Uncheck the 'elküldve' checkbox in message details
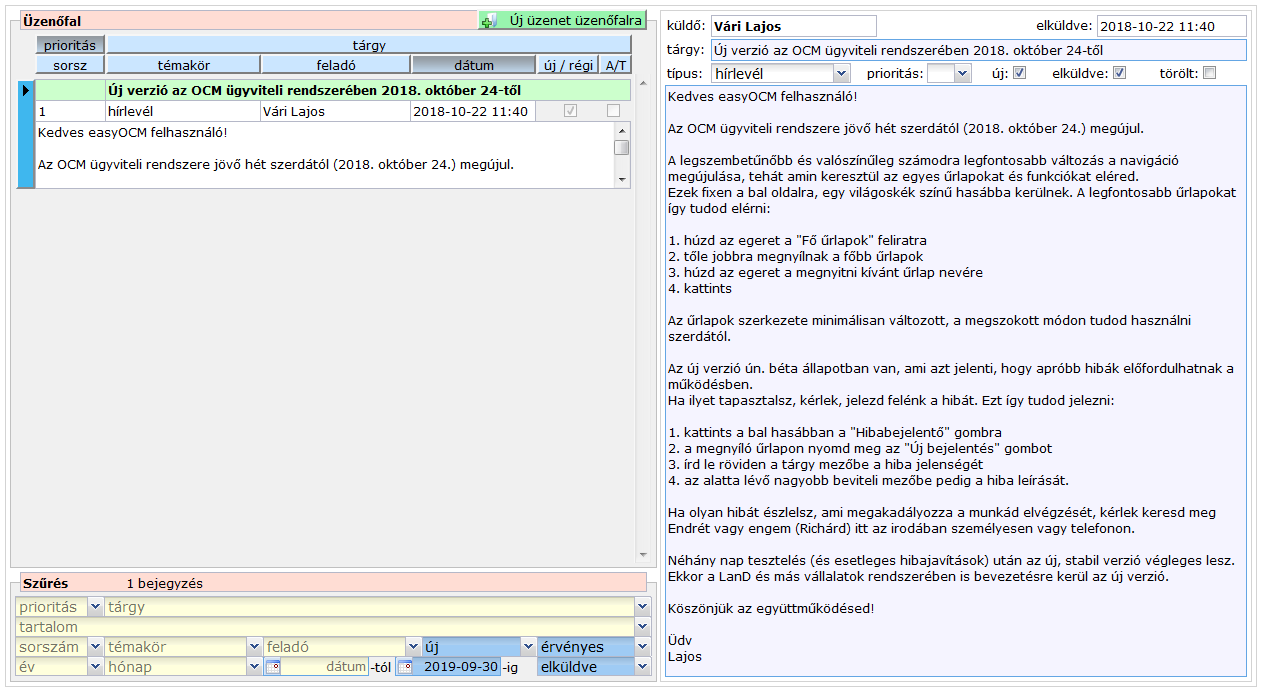Image resolution: width=1262 pixels, height=692 pixels. coord(1119,73)
